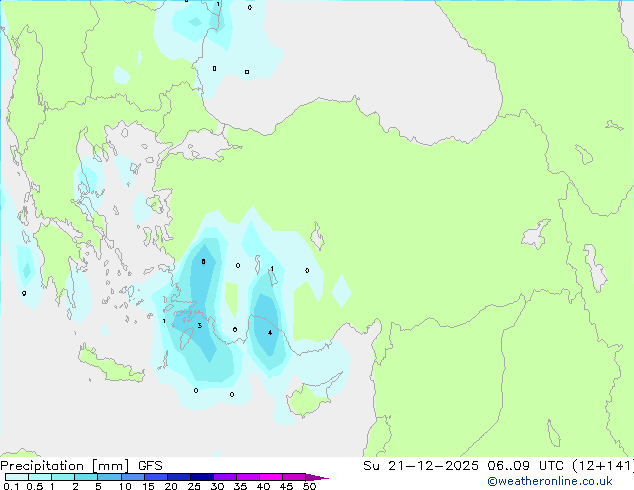Screen dimensions: 634x490
Task: Click the 'GFS' model label
Action: pyautogui.click(x=150, y=466)
